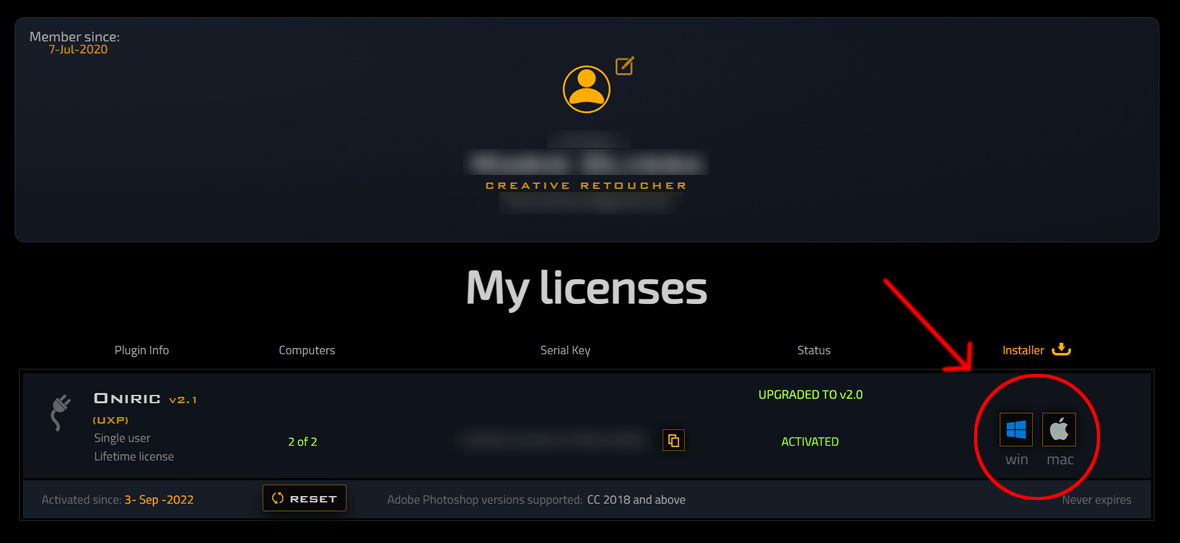The width and height of the screenshot is (1180, 543).
Task: Copy the serial key with copy icon
Action: [674, 440]
